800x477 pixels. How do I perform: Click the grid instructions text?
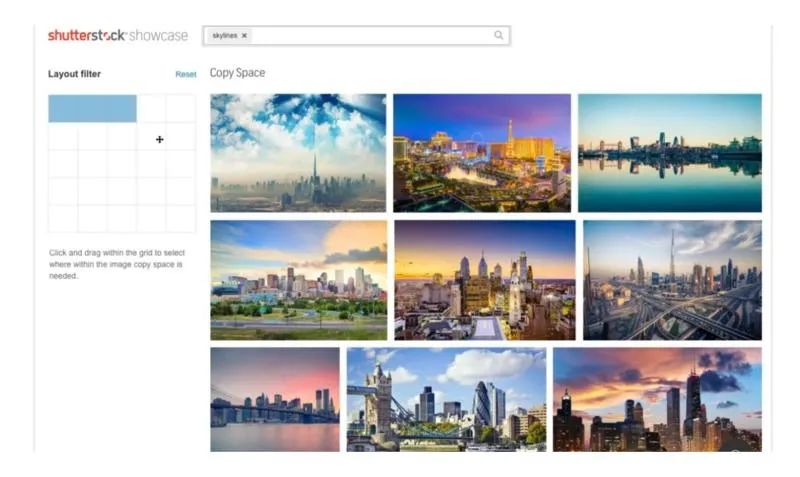[117, 264]
